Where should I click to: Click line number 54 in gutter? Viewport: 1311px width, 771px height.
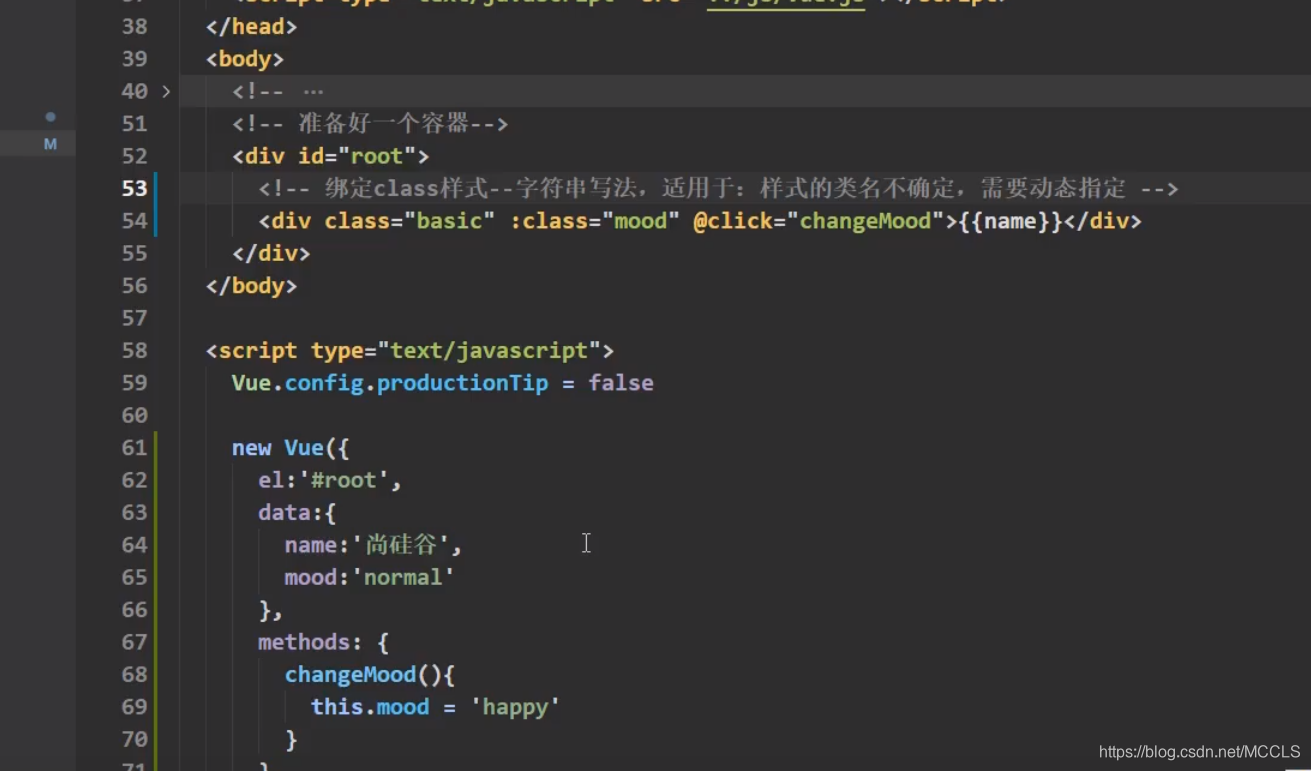pos(134,221)
